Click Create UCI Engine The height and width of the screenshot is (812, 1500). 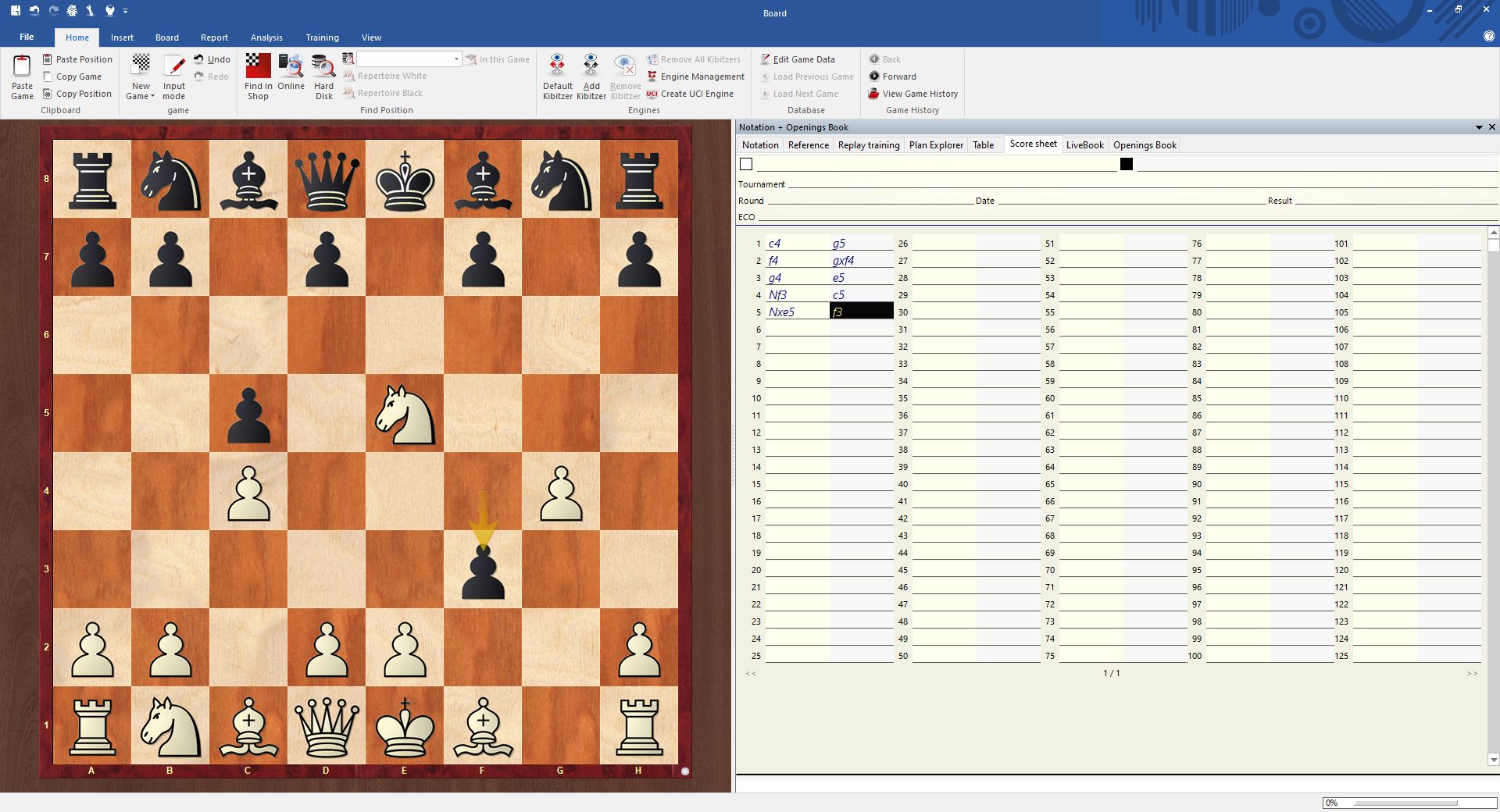(696, 94)
